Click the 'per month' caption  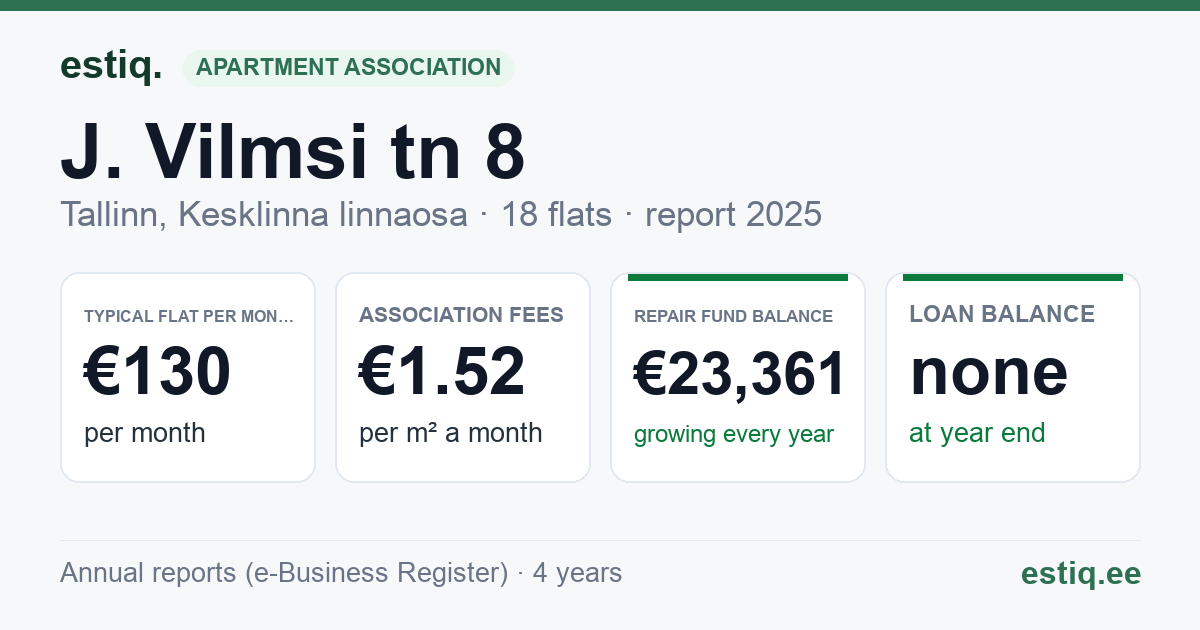coord(145,433)
